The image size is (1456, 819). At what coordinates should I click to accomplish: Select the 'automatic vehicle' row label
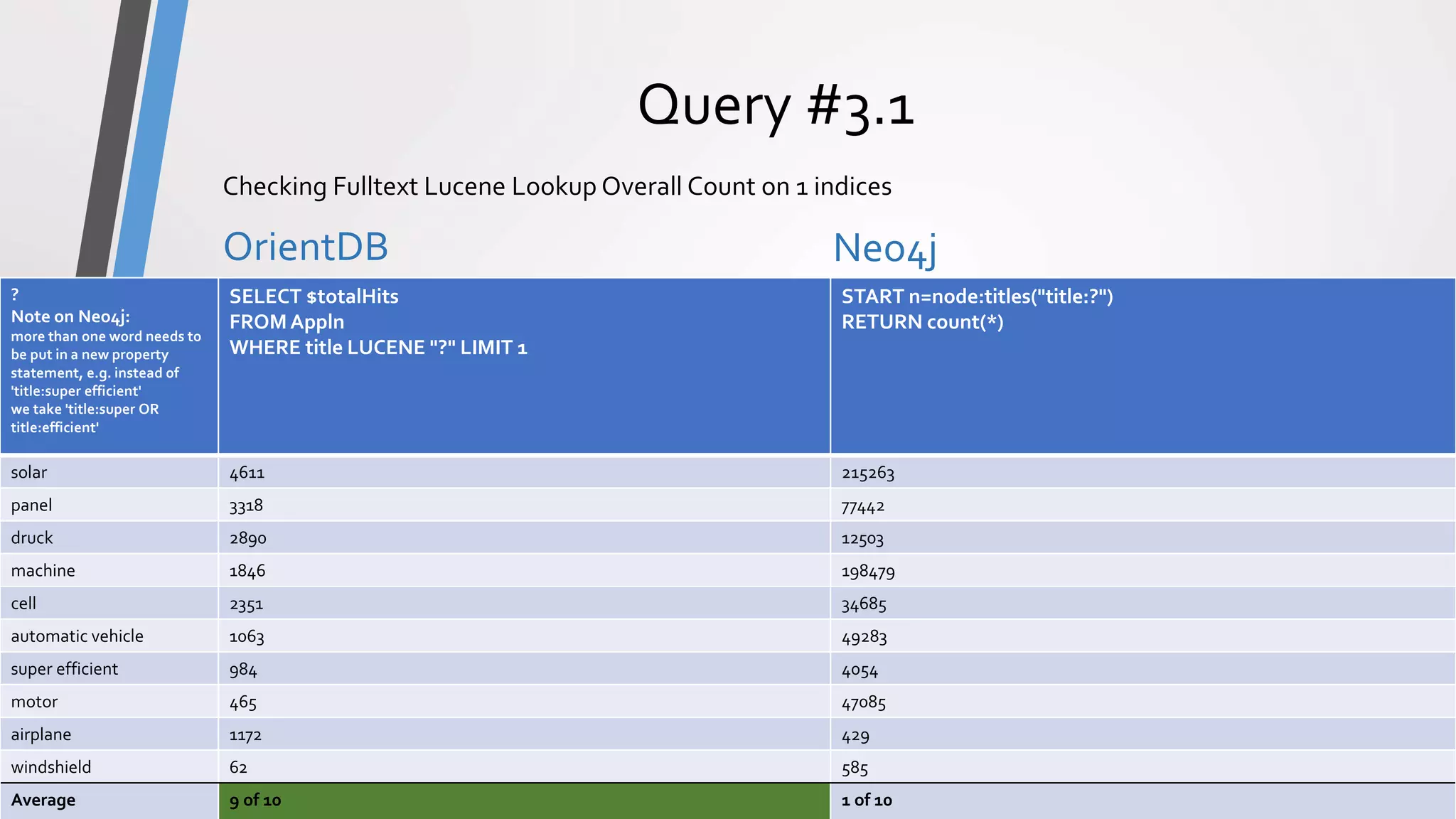(77, 636)
